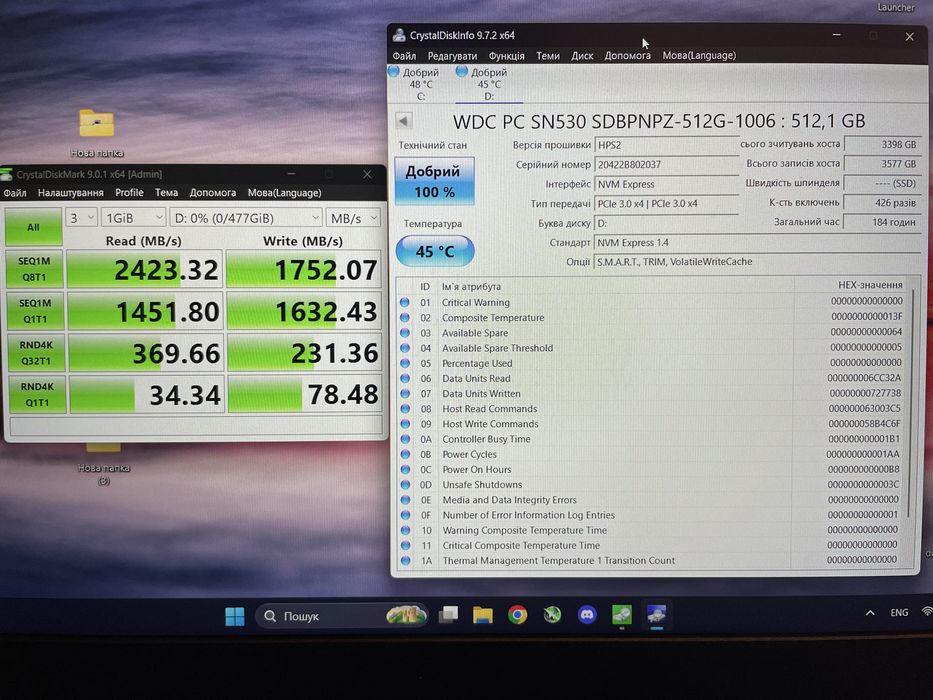This screenshot has height=700, width=933.
Task: Click the serial number field 20422B802037
Action: (x=666, y=165)
